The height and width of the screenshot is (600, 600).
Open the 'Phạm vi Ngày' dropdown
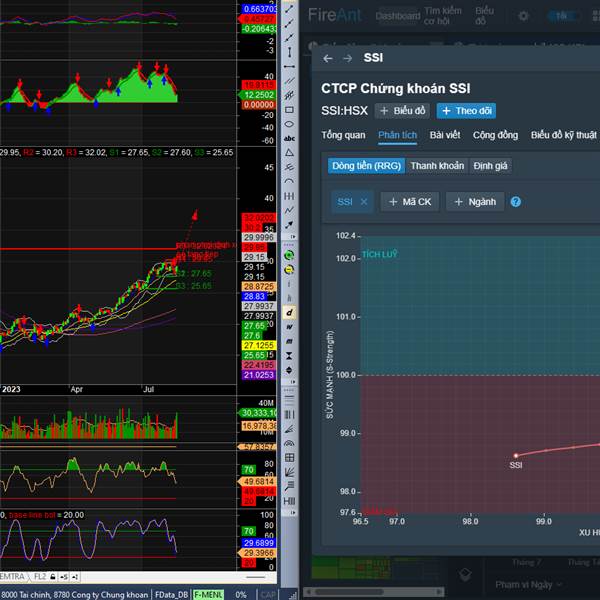[x=528, y=585]
